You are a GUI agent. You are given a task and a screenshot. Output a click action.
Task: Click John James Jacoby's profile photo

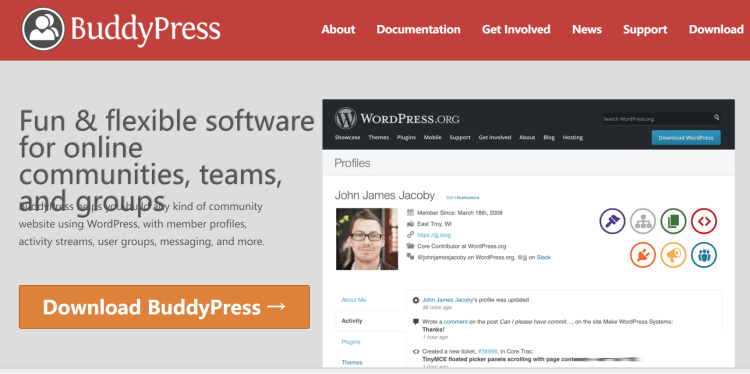click(367, 239)
